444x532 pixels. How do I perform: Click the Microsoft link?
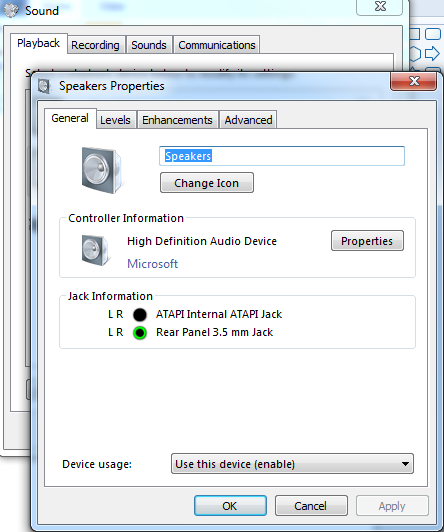click(152, 264)
